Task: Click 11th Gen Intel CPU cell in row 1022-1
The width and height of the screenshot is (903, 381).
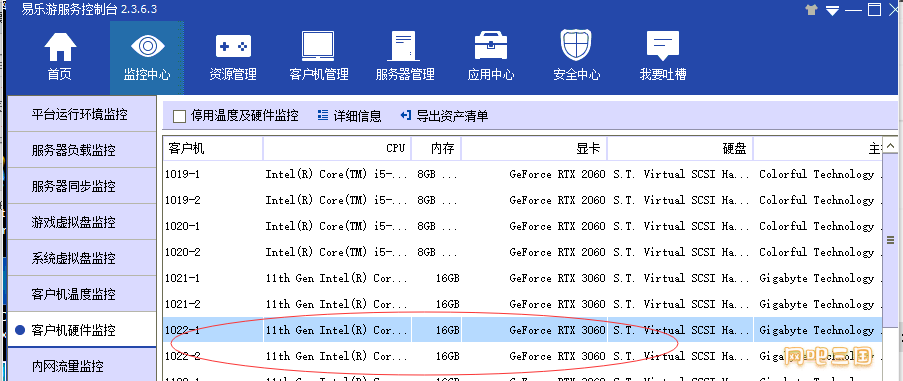Action: click(x=337, y=330)
